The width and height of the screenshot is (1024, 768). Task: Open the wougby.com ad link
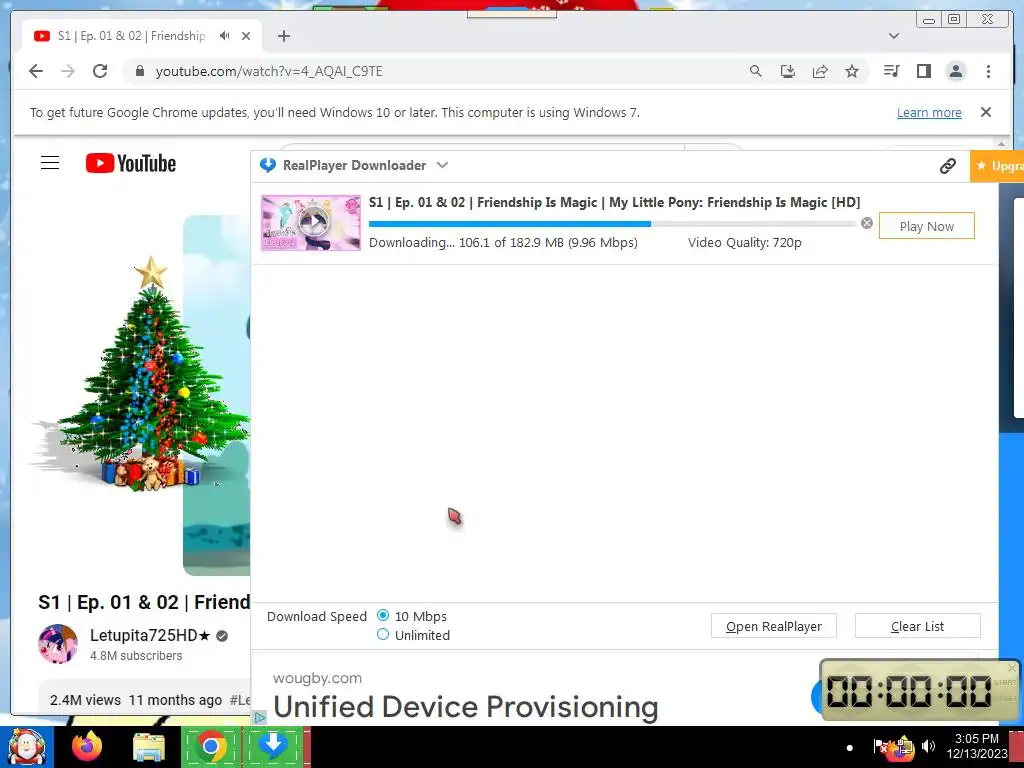pyautogui.click(x=317, y=678)
